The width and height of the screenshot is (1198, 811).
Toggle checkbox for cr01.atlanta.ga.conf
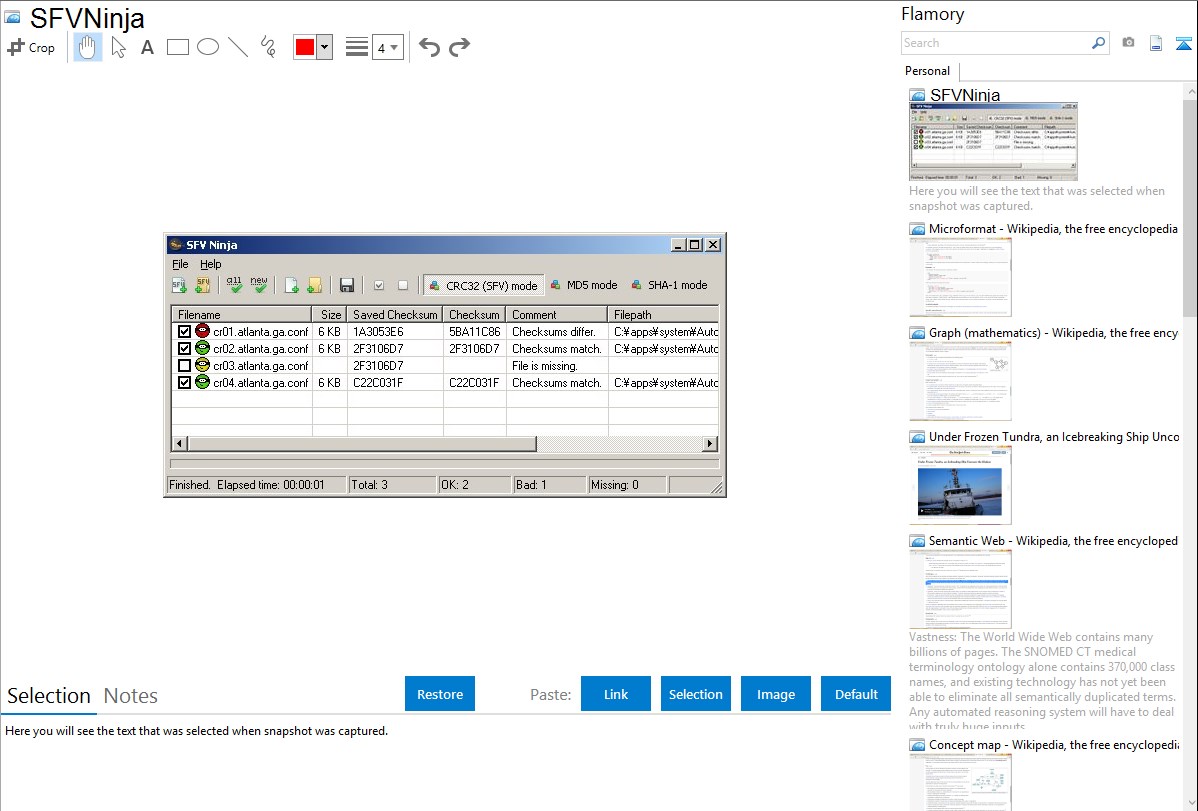(184, 332)
